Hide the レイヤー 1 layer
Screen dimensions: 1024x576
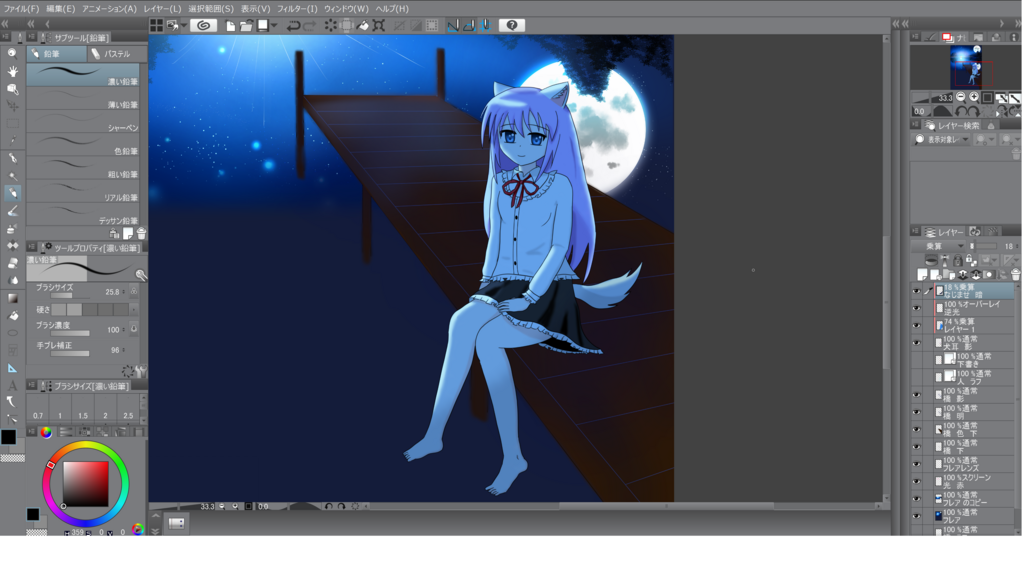point(916,325)
